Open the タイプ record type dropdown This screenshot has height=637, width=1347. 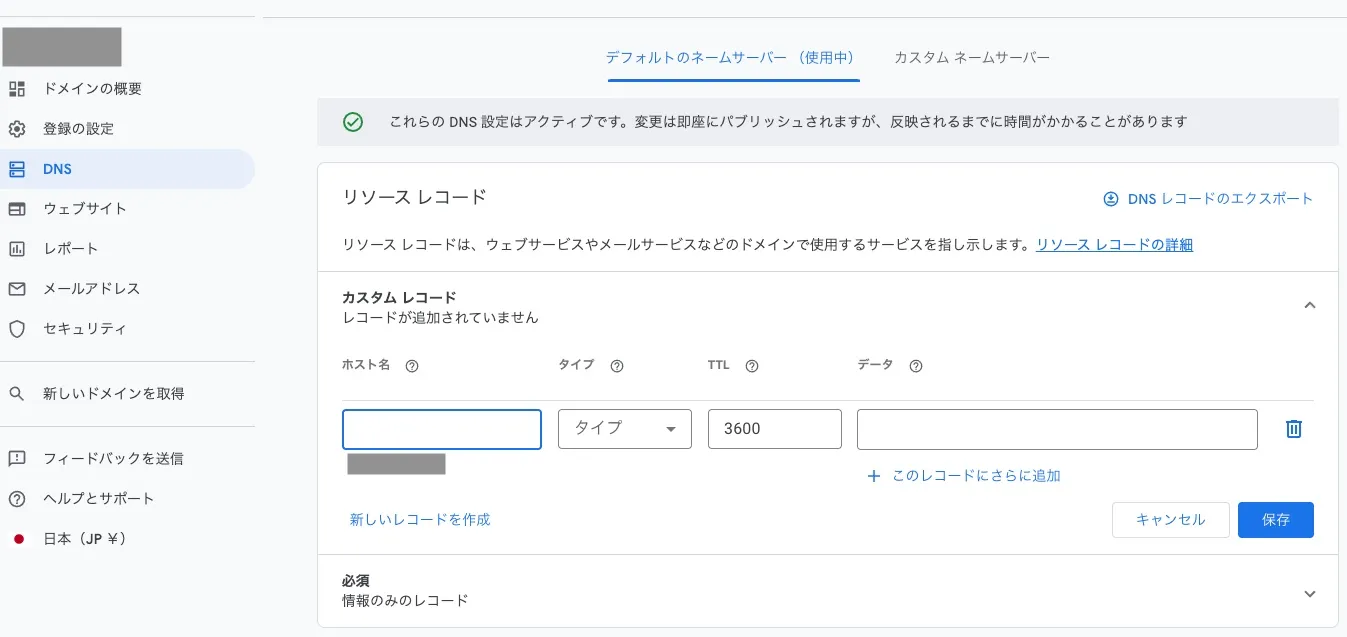click(624, 428)
